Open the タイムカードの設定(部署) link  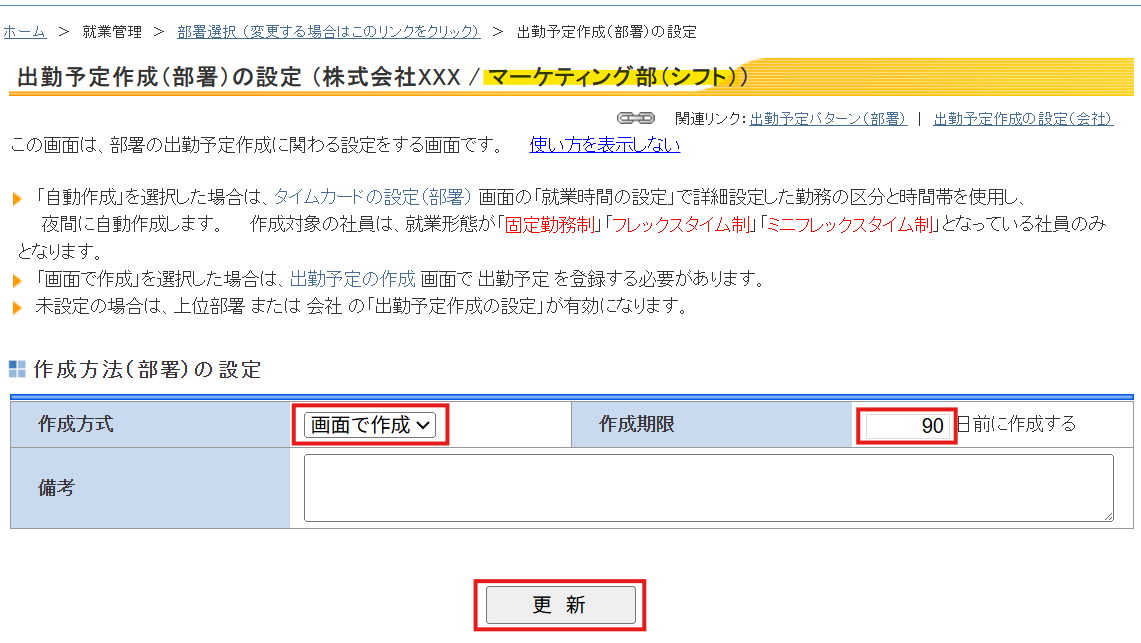(373, 197)
